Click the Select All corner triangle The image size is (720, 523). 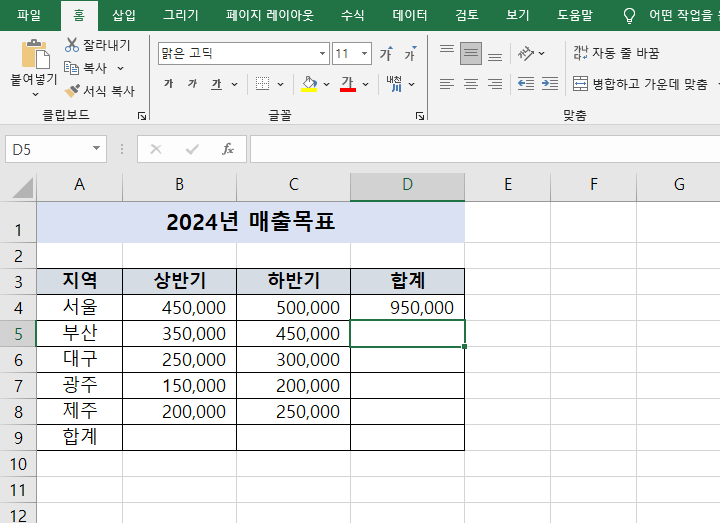point(22,187)
